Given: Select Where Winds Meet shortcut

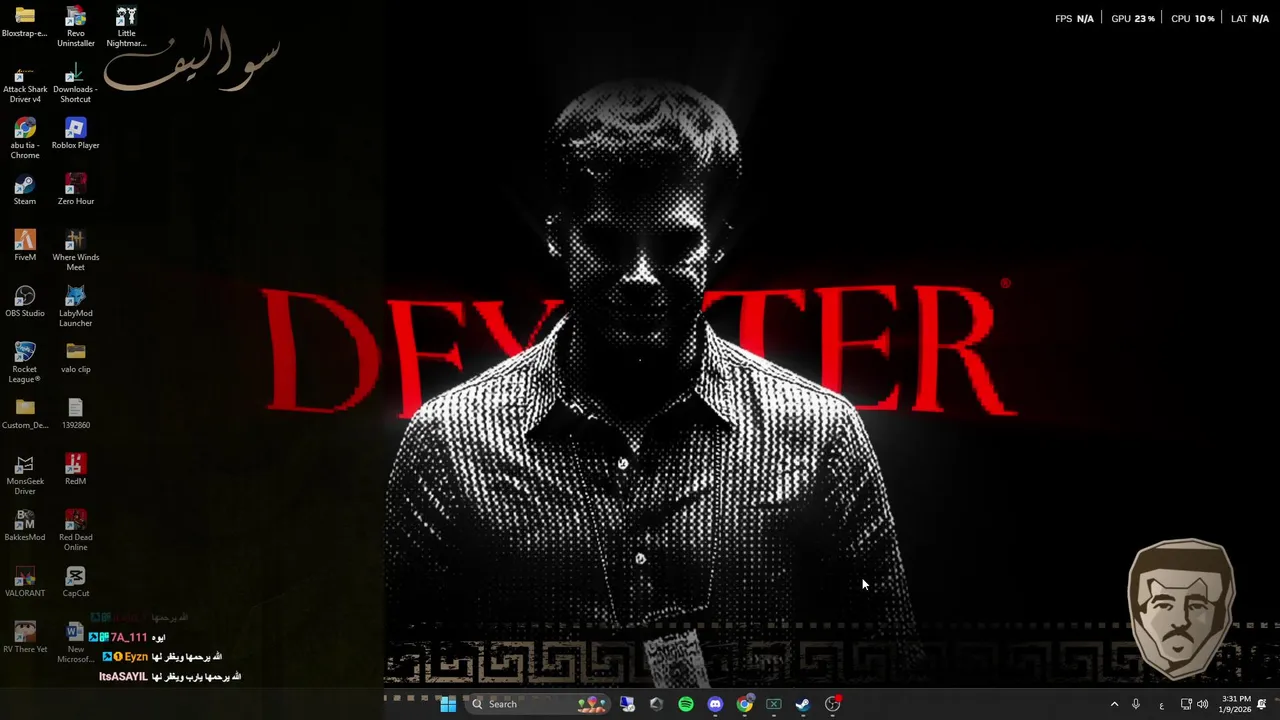Looking at the screenshot, I should click(76, 251).
